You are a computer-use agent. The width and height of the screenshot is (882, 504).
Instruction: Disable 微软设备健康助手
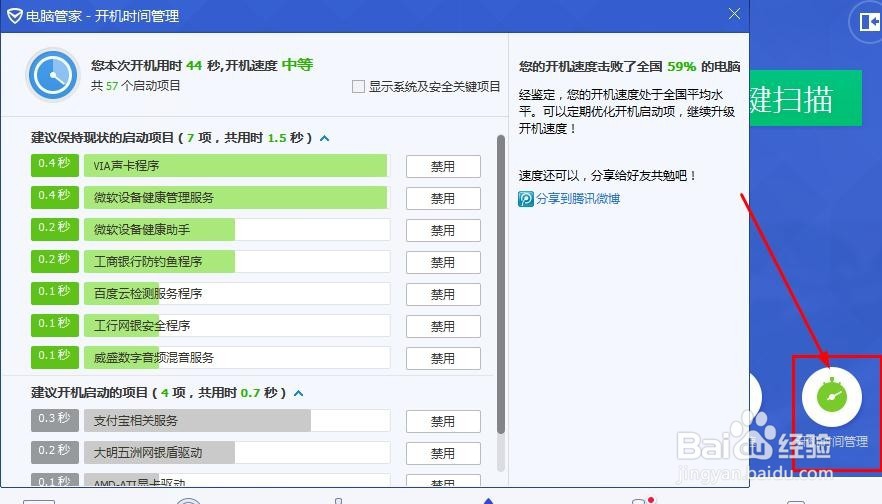pos(443,231)
